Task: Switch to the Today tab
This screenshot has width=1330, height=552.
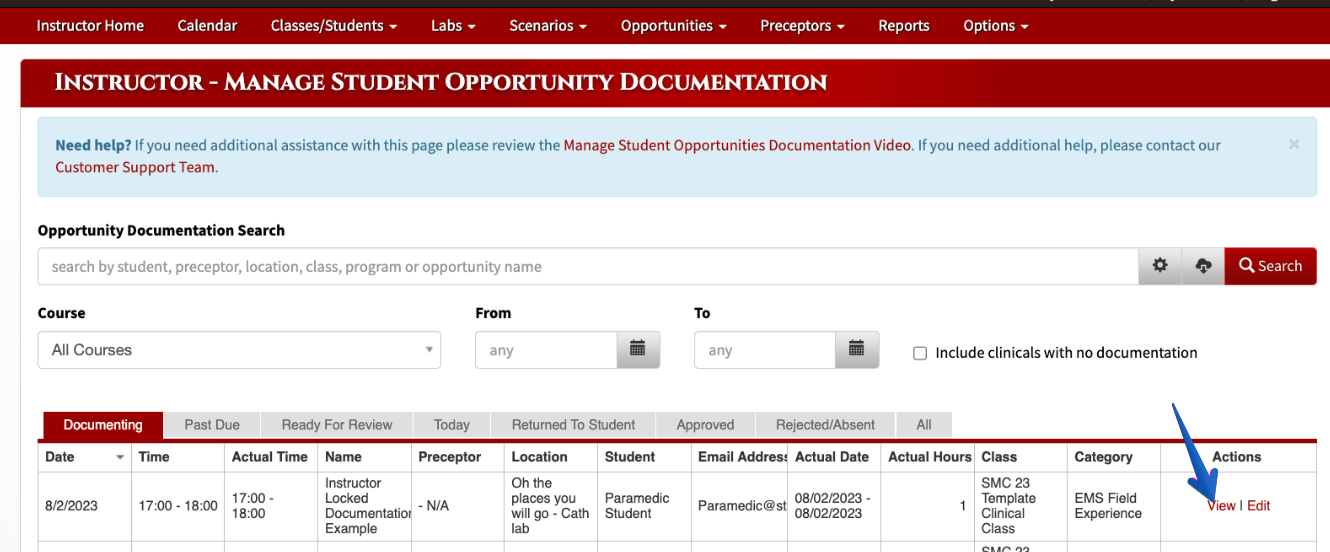Action: point(452,425)
